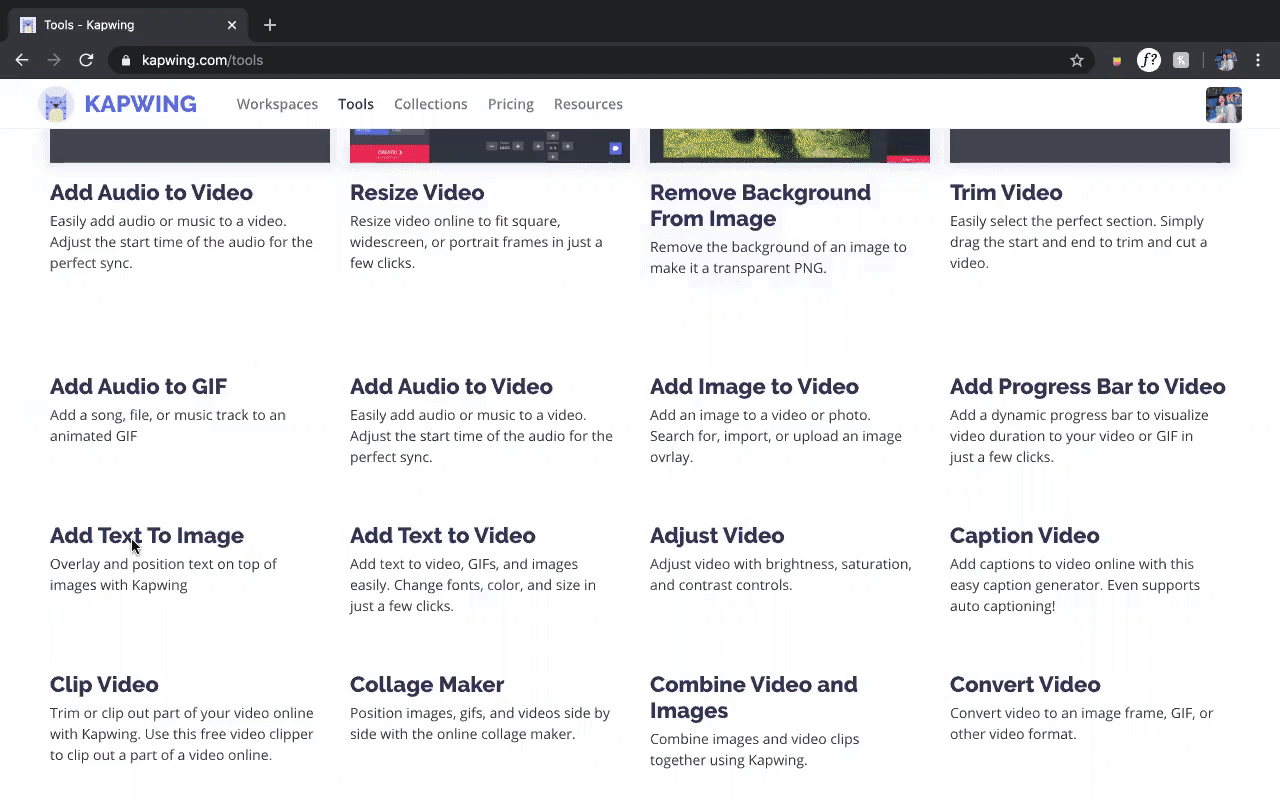This screenshot has width=1280, height=800.
Task: Open Remove Background From Image tool
Action: pyautogui.click(x=760, y=205)
